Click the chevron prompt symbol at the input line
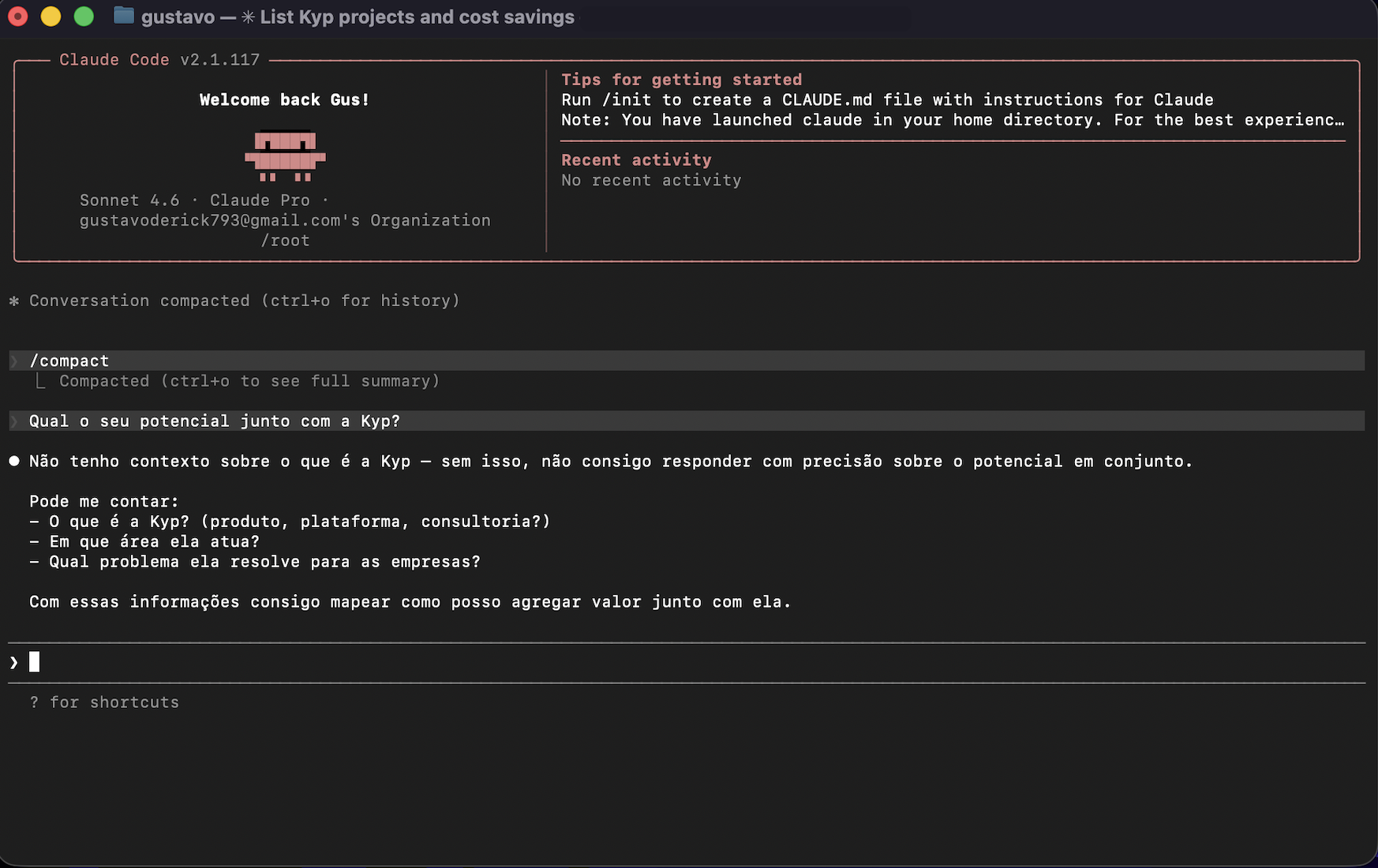1378x868 pixels. point(13,662)
